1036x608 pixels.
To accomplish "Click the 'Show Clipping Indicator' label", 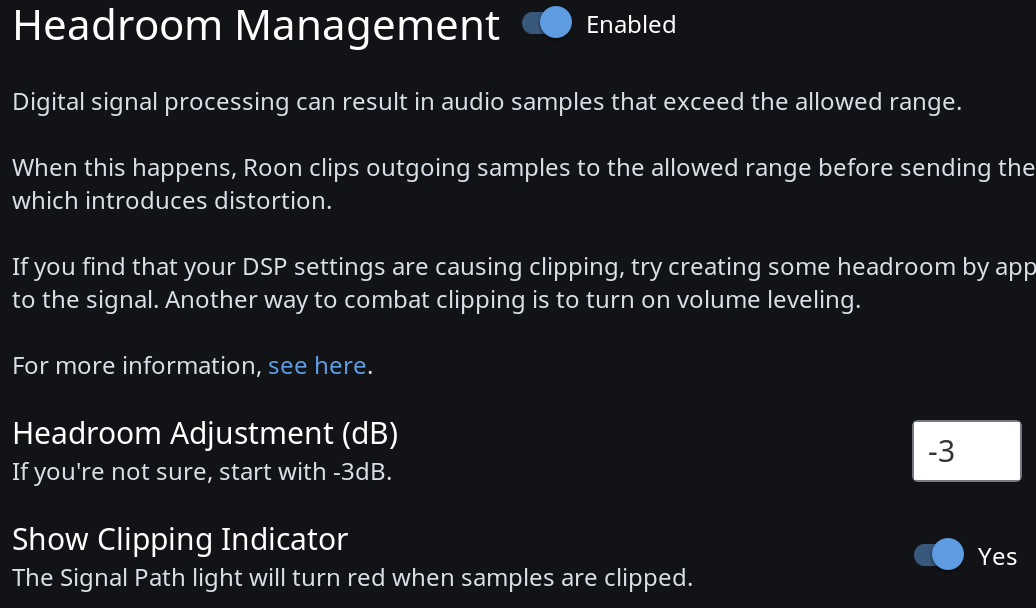I will pyautogui.click(x=180, y=539).
